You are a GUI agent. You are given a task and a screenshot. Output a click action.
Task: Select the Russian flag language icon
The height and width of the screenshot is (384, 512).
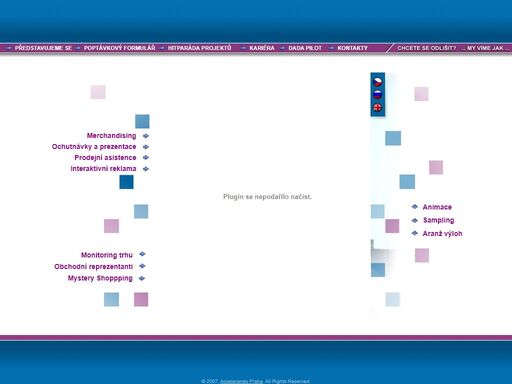pos(378,94)
